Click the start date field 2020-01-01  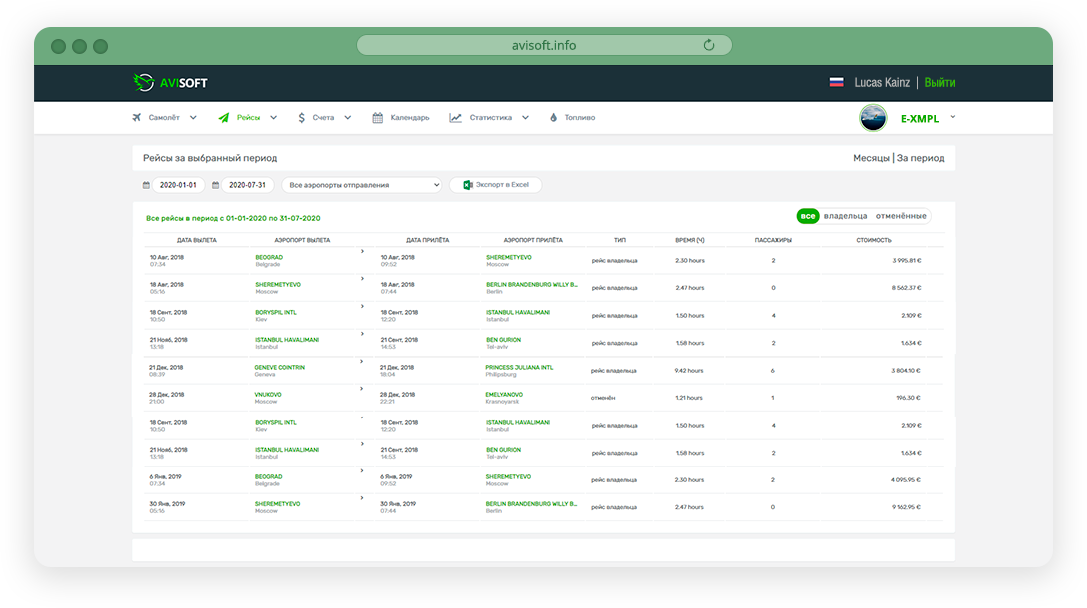pos(178,185)
